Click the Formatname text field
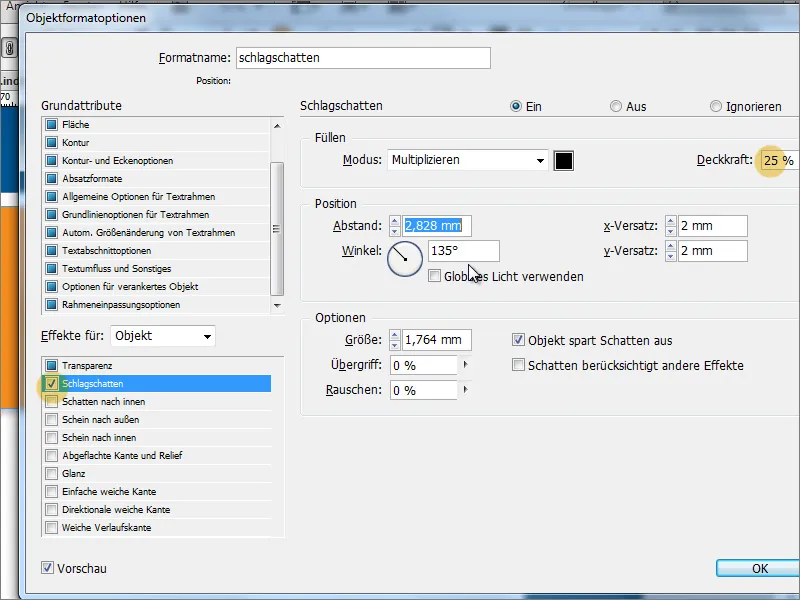Screen dimensions: 800x600 [x=363, y=58]
